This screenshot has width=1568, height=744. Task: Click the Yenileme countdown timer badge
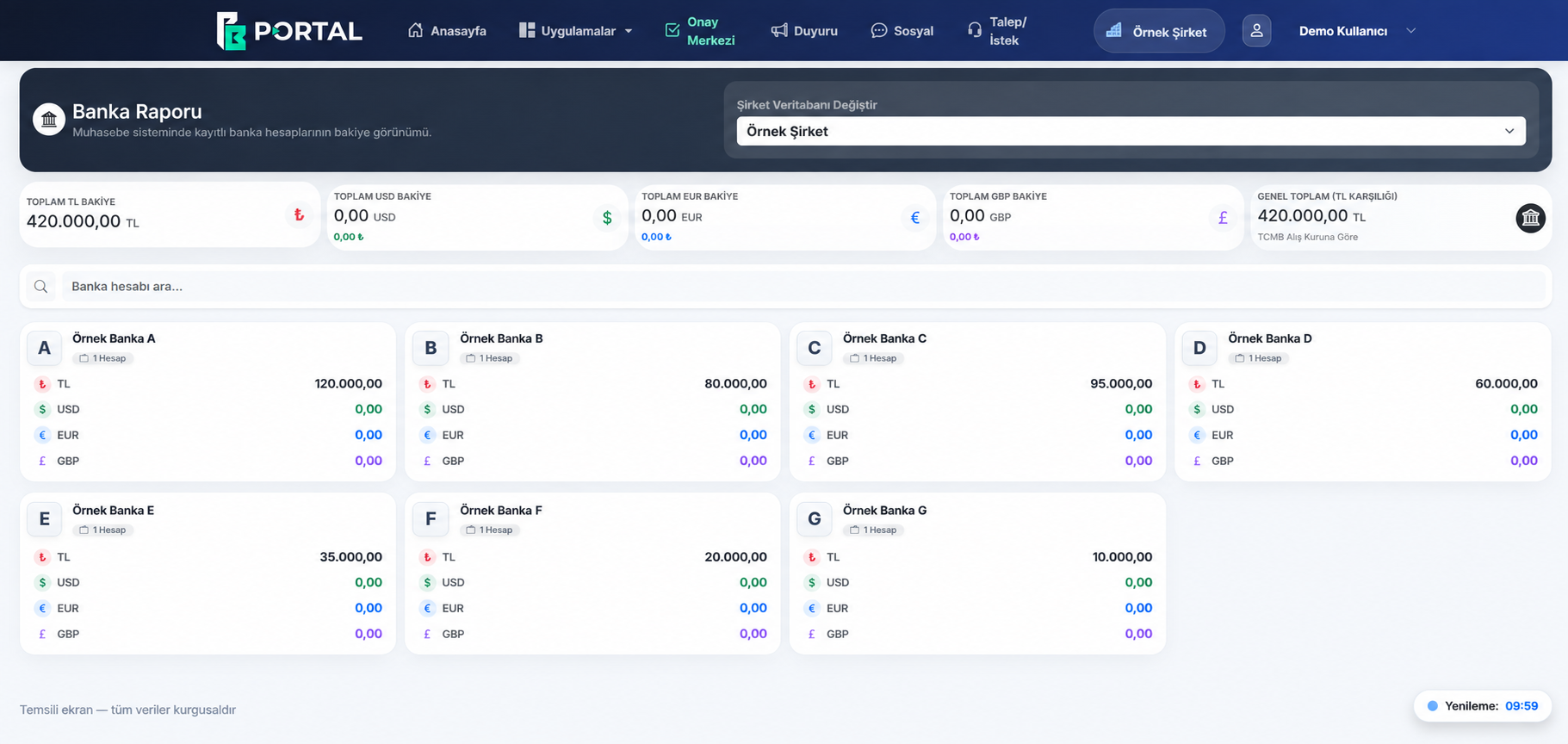pos(1482,706)
